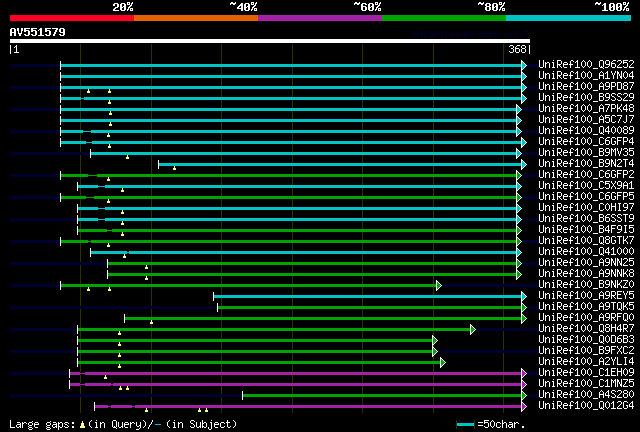This screenshot has height=432, width=640.
Task: Click the UniRef100_A9TQK5 label
Action: [586, 307]
